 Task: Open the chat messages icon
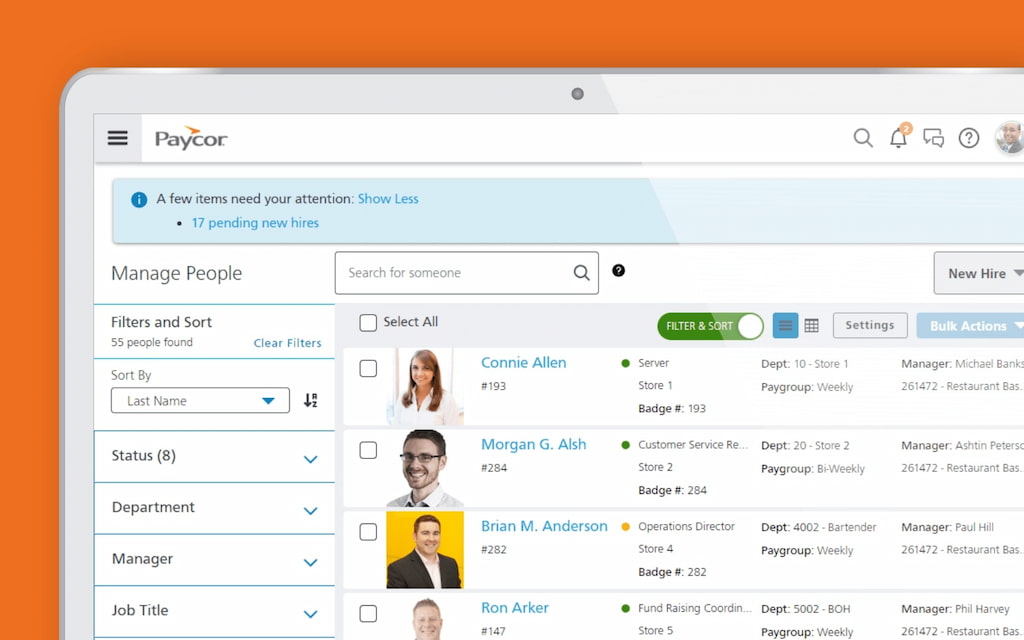tap(933, 139)
